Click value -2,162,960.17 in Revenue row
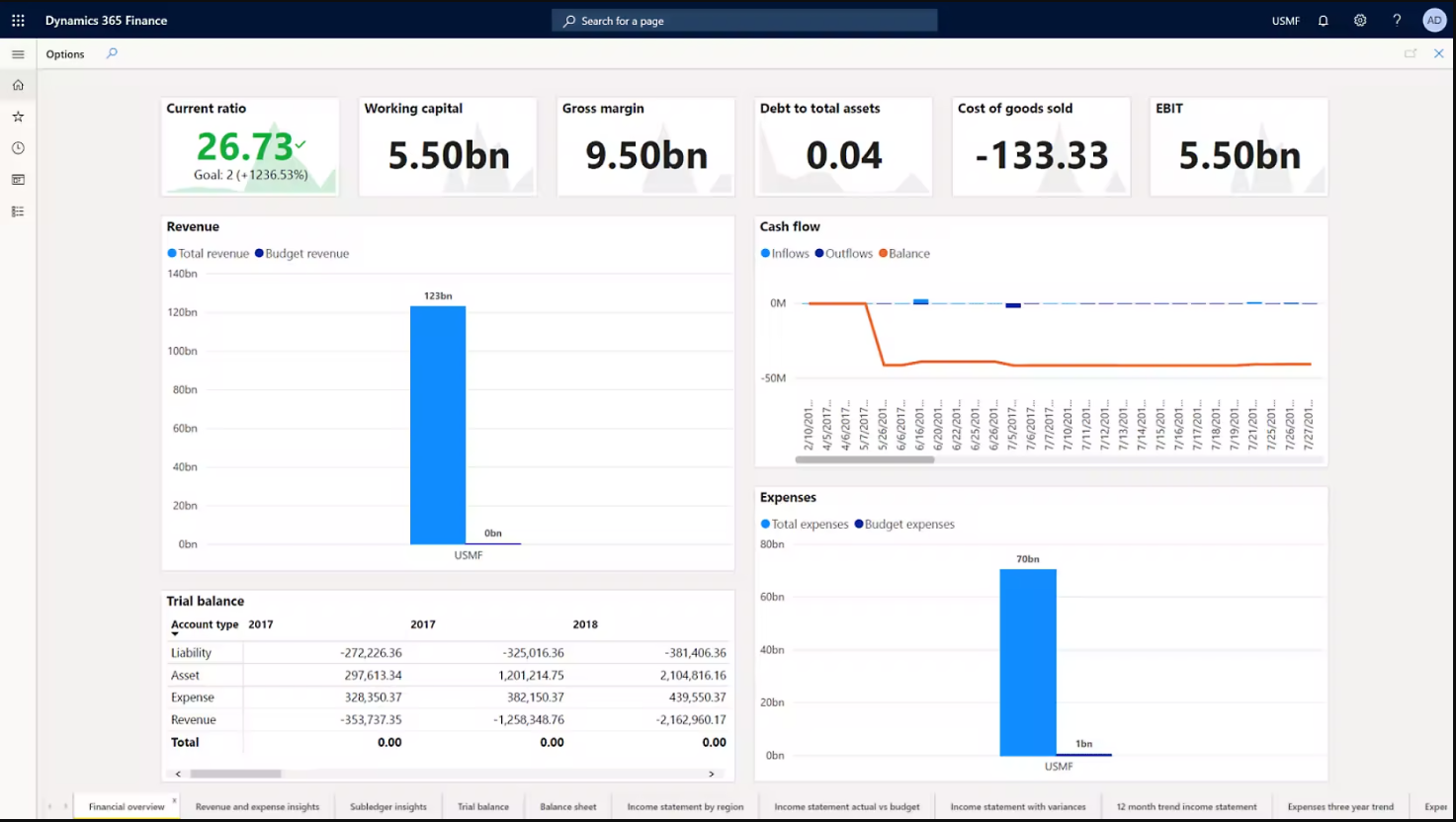This screenshot has height=822, width=1456. tap(691, 720)
